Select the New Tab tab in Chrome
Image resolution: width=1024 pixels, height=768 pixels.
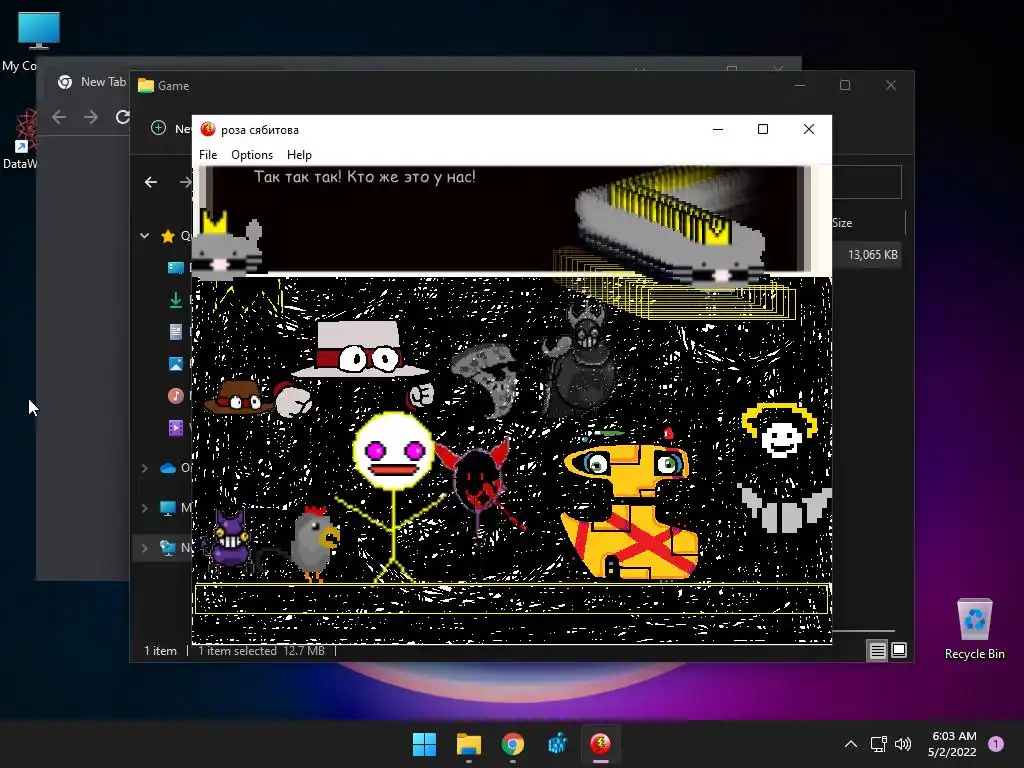[91, 82]
